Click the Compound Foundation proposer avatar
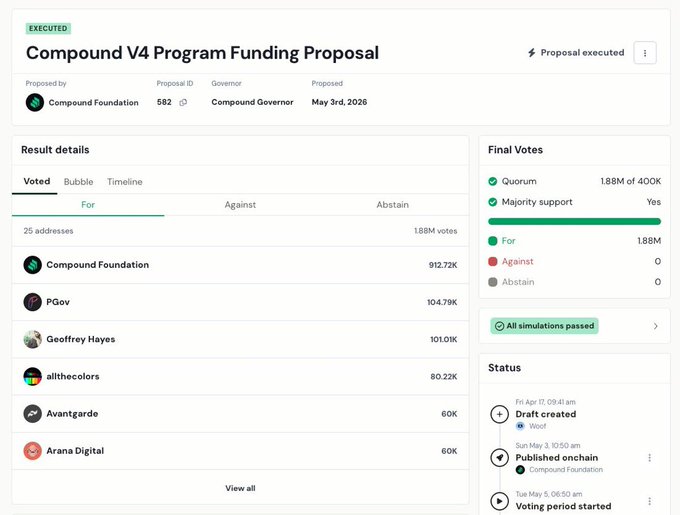This screenshot has height=515, width=680. (35, 103)
